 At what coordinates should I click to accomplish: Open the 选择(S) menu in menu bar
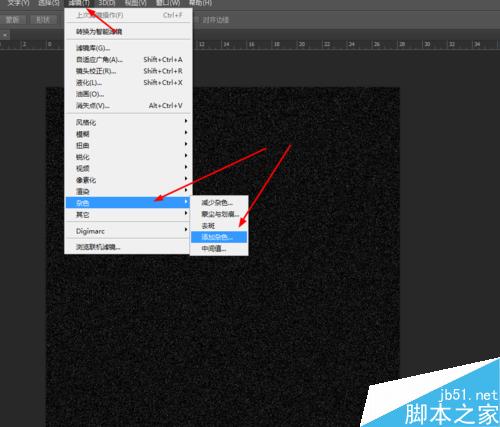[x=49, y=3]
